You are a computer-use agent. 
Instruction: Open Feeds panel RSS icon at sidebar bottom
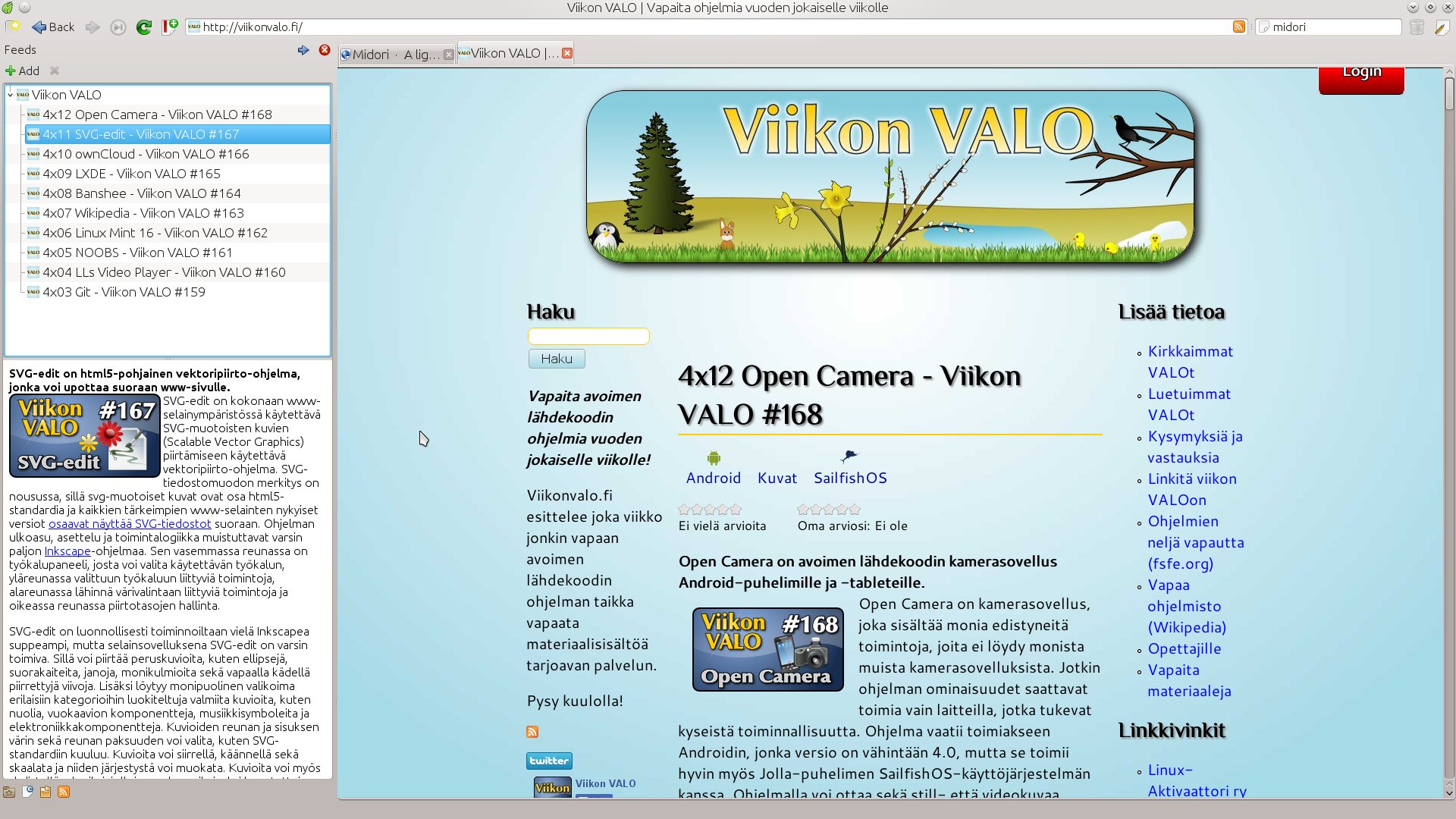pyautogui.click(x=64, y=792)
